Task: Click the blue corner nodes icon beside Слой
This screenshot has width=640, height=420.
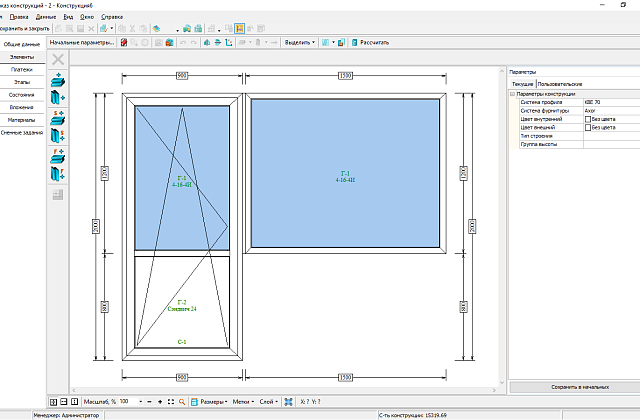Action: pos(289,402)
